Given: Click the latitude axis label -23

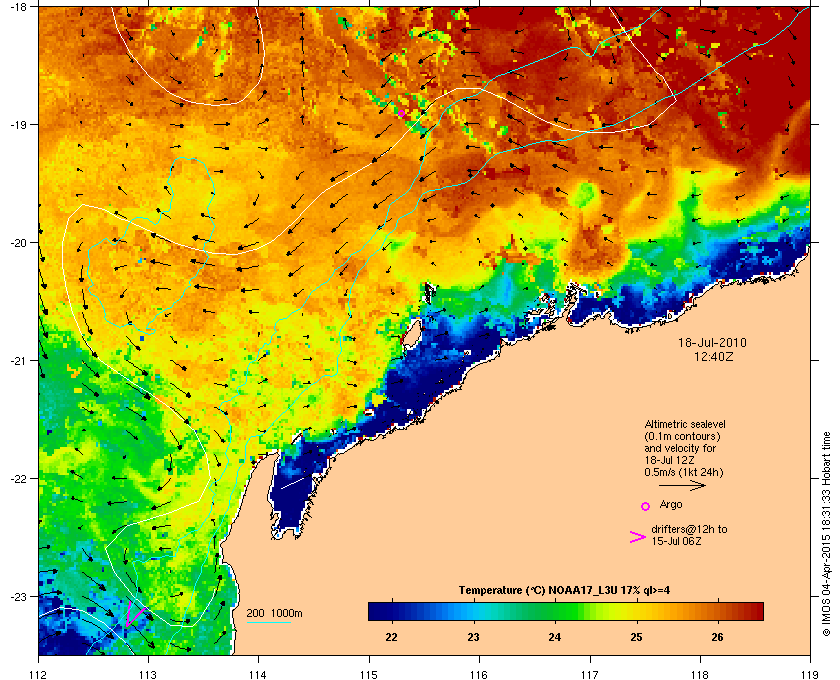Looking at the screenshot, I should 18,596.
